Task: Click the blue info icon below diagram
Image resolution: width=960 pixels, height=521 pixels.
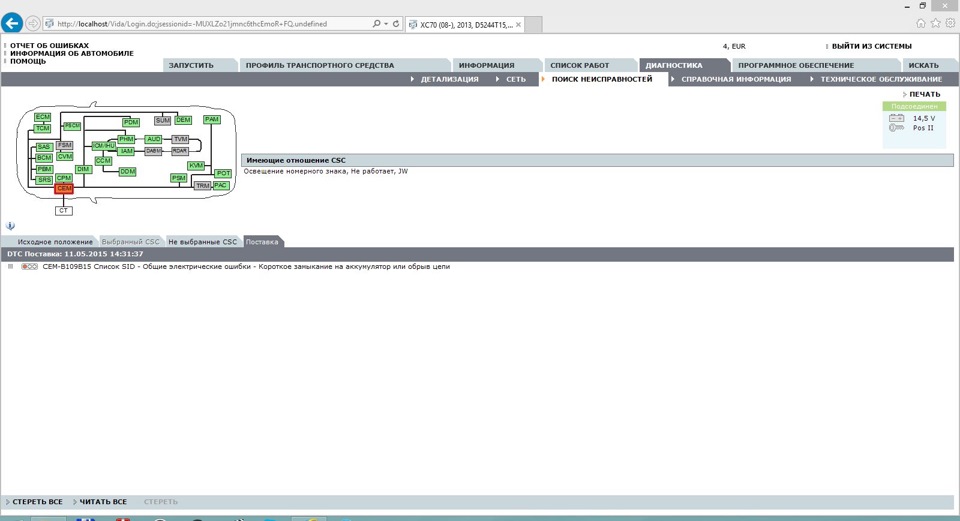Action: pyautogui.click(x=11, y=226)
